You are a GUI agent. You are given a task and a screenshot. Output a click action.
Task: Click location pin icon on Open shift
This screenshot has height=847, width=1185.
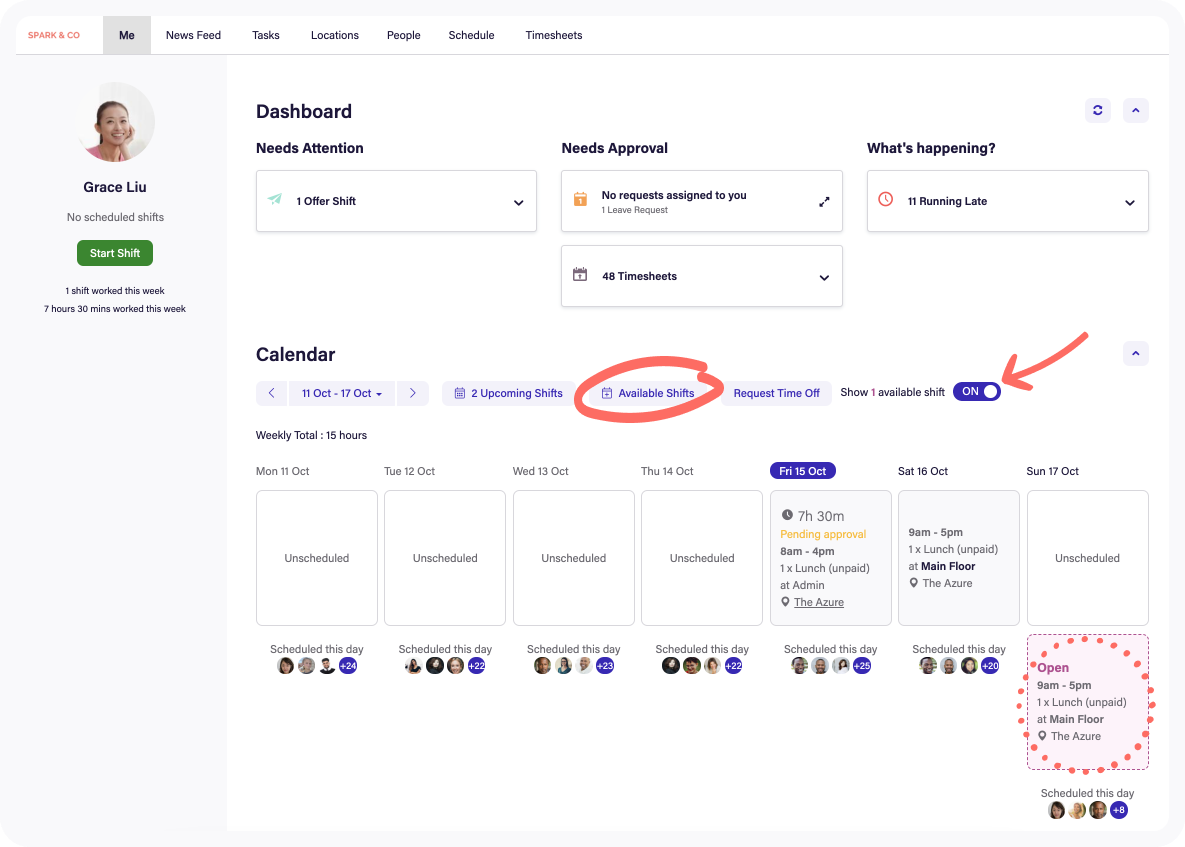pos(1042,736)
